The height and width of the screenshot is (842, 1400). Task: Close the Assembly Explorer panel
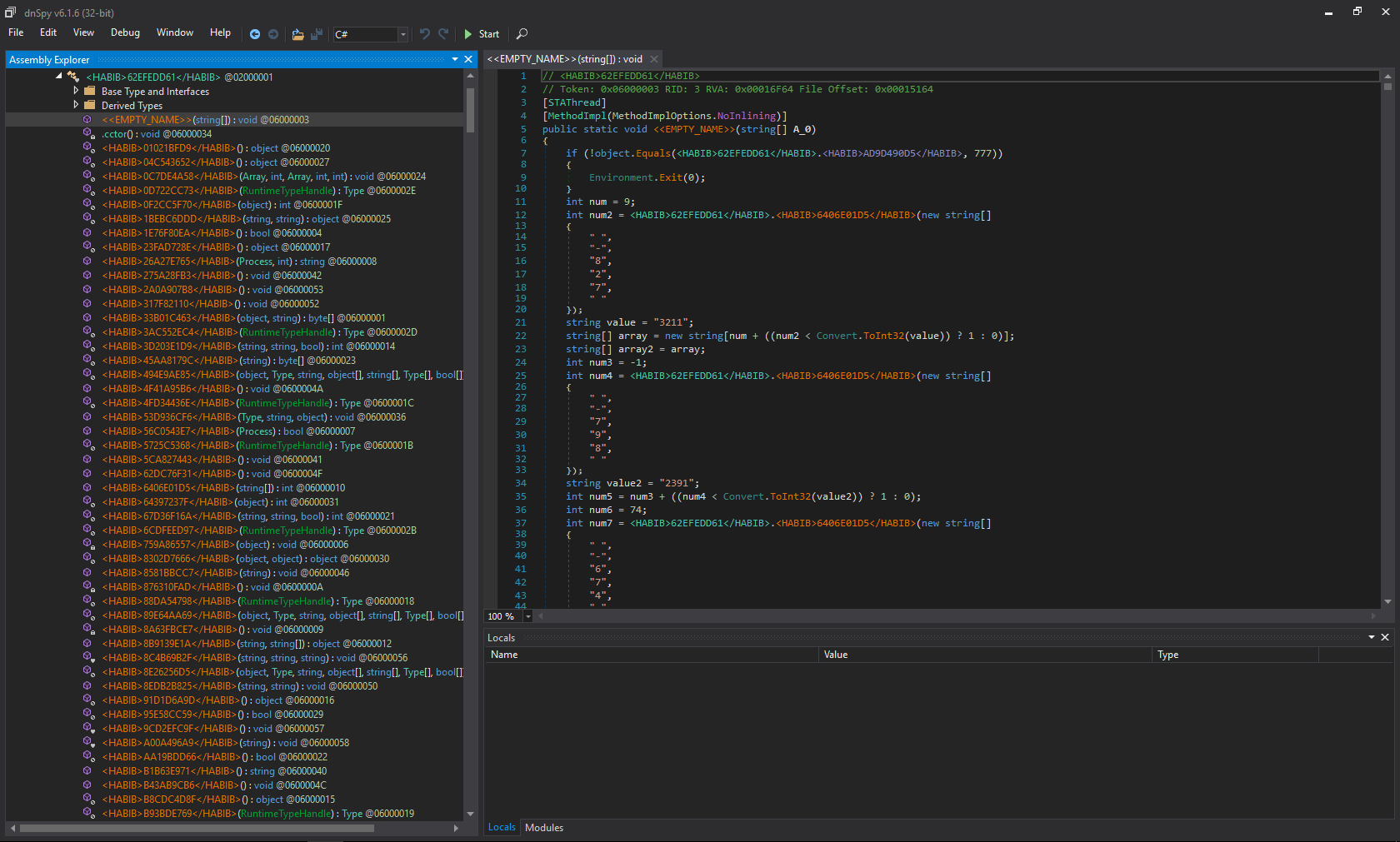468,59
